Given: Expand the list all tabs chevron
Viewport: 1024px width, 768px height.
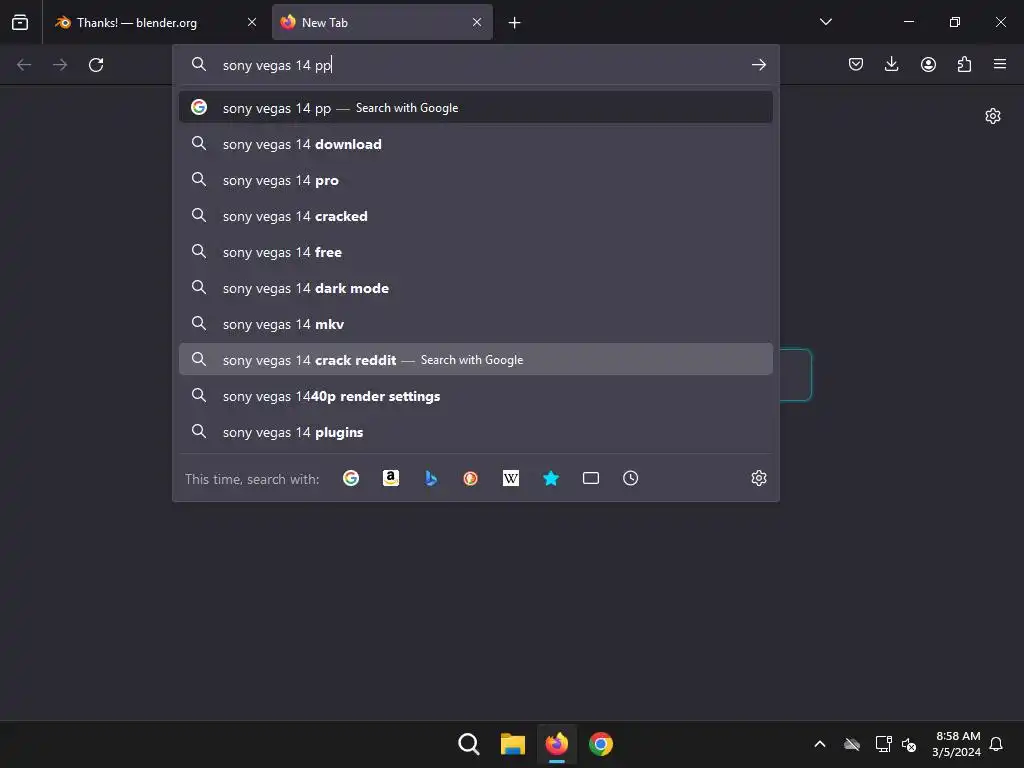Looking at the screenshot, I should tap(826, 22).
